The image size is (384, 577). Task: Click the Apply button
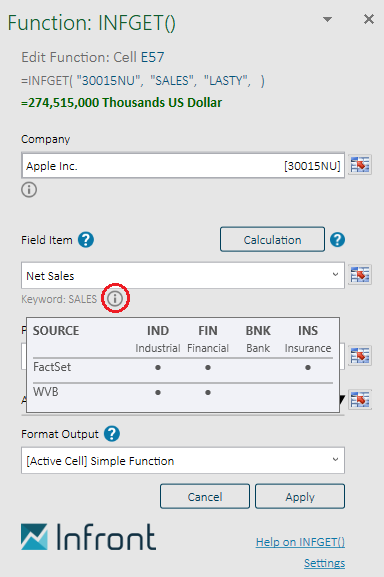(x=300, y=496)
